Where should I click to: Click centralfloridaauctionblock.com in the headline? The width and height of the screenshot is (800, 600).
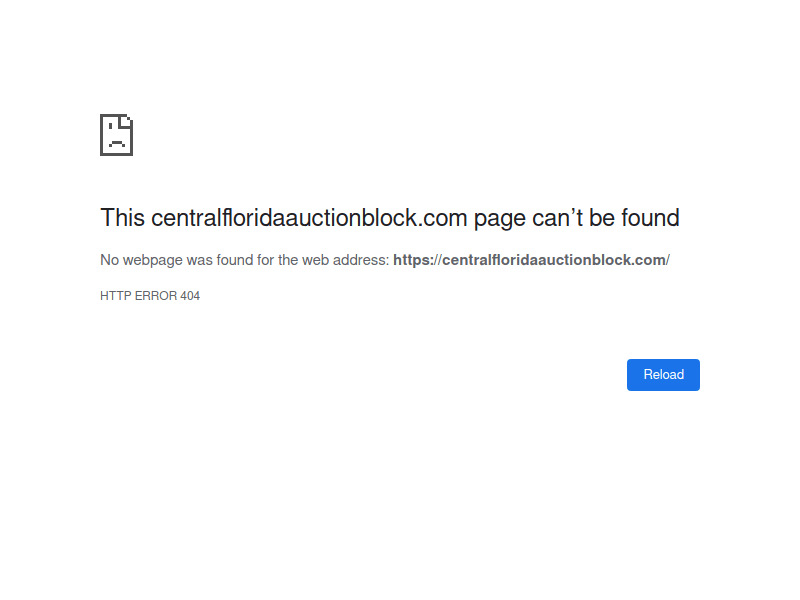310,217
